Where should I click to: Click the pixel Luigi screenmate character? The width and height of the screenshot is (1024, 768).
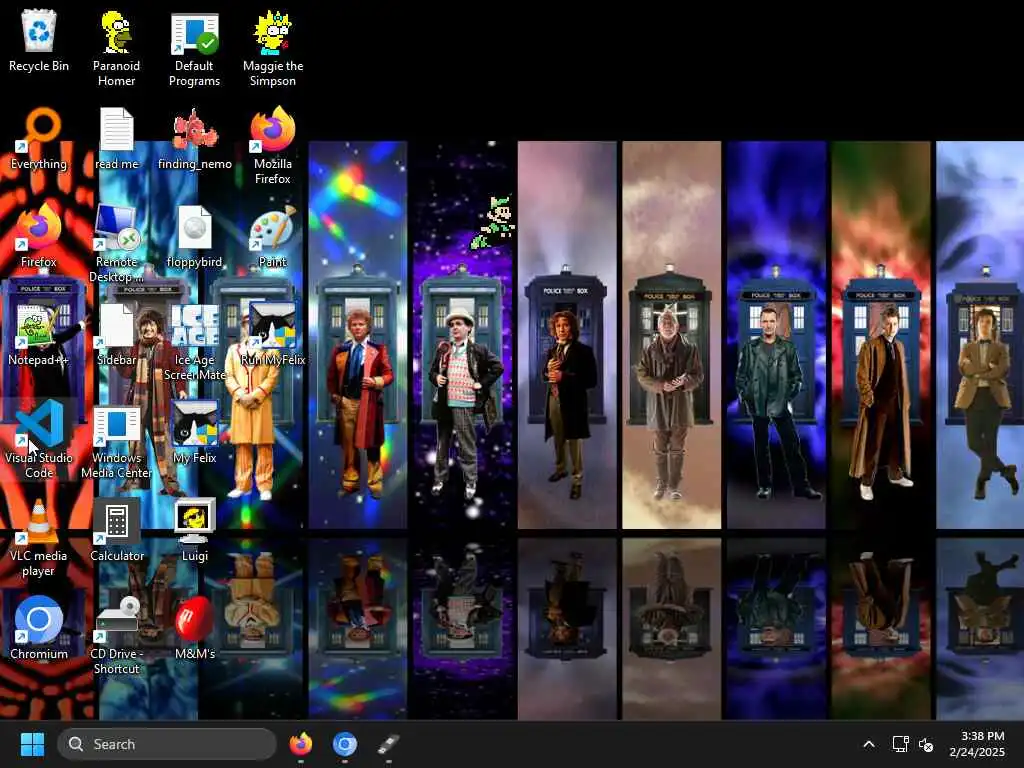(x=494, y=222)
